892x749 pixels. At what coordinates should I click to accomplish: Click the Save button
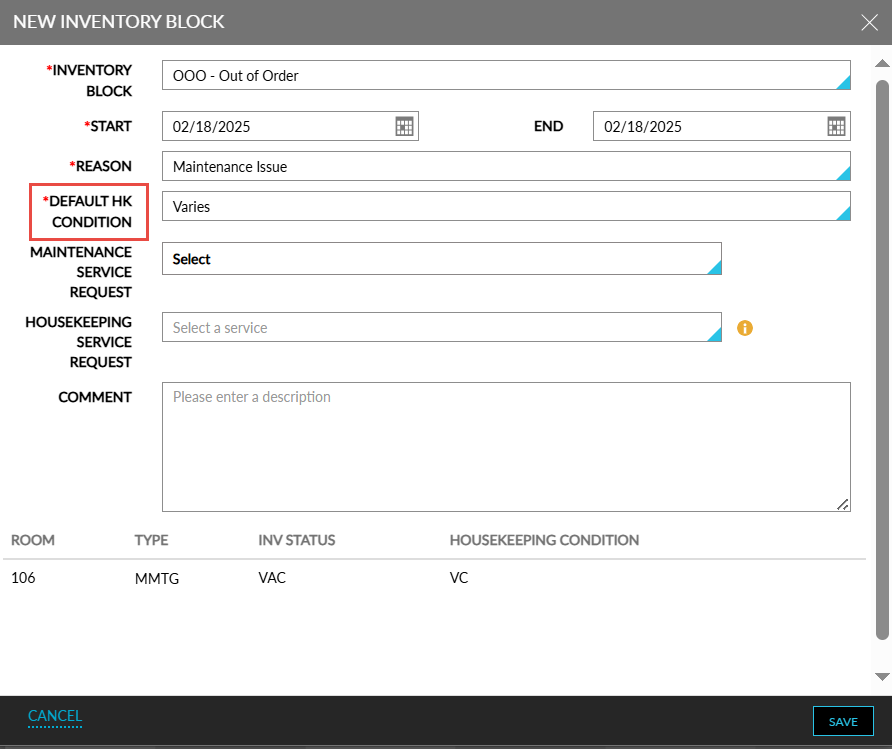843,722
